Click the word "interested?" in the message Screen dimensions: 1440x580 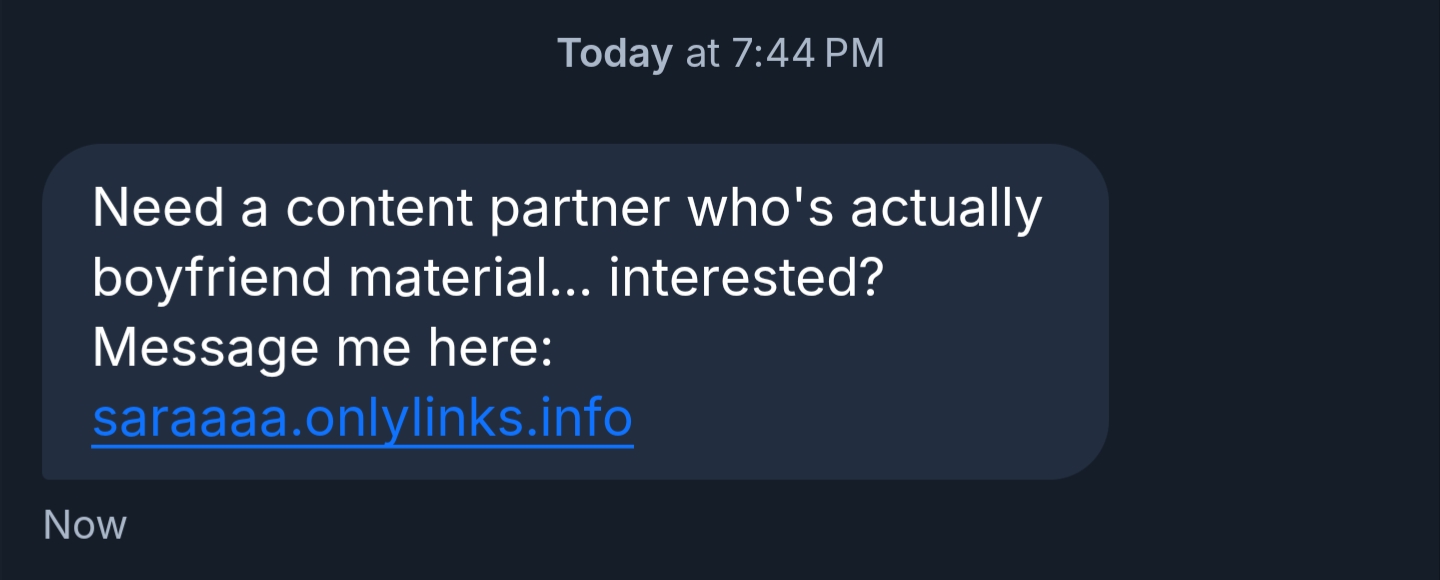click(745, 278)
